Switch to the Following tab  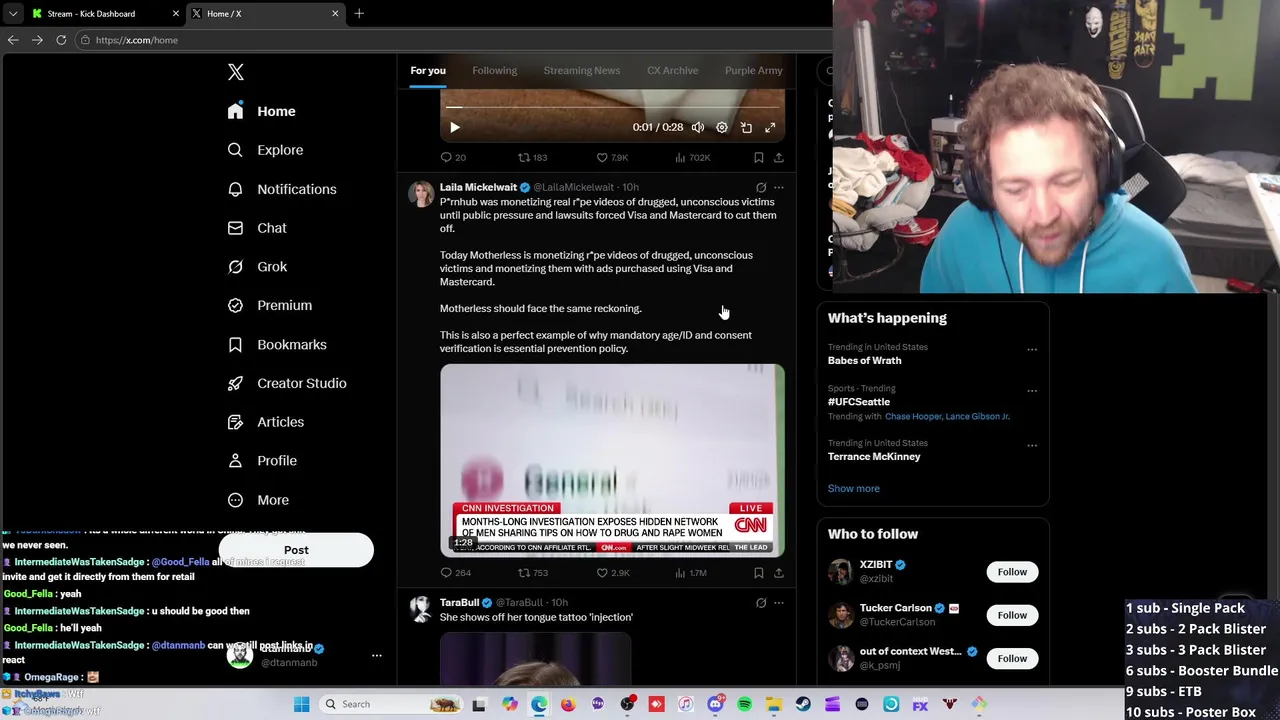point(494,71)
